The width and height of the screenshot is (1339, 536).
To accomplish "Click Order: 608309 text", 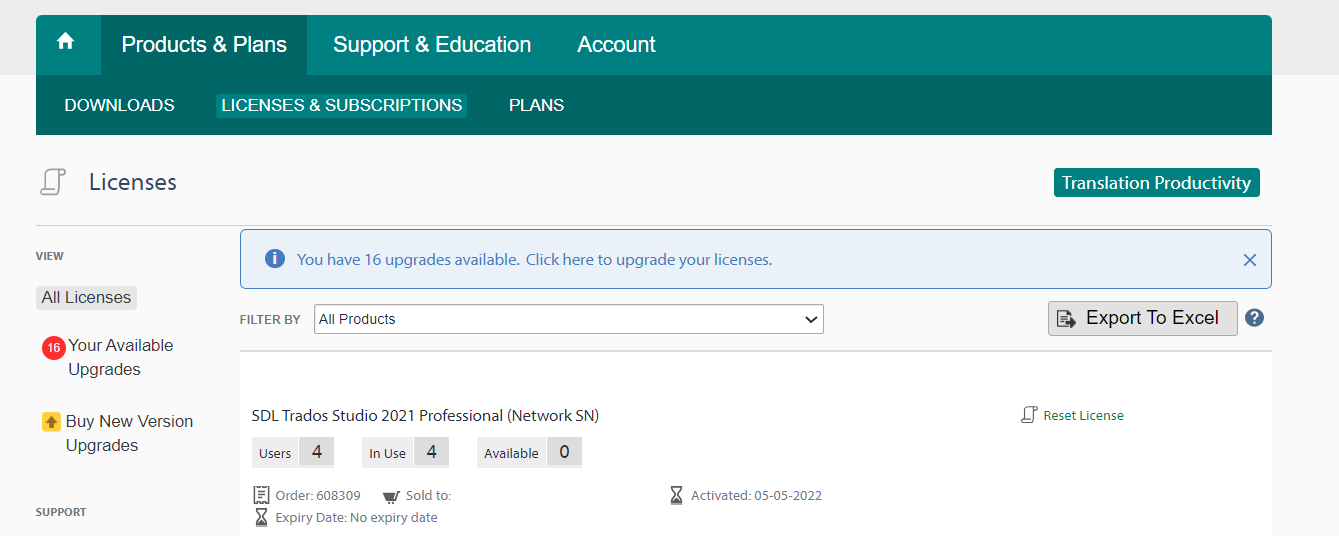I will [318, 495].
